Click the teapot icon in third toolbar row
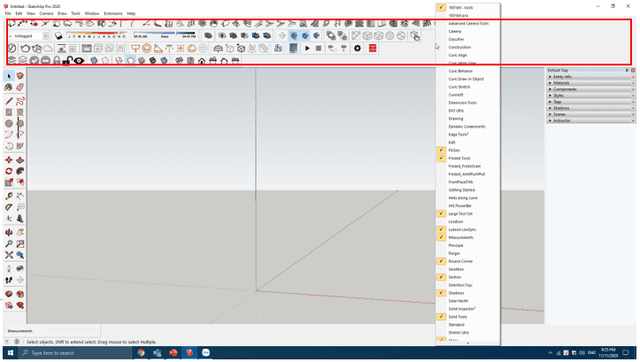The image size is (640, 362). tap(25, 49)
